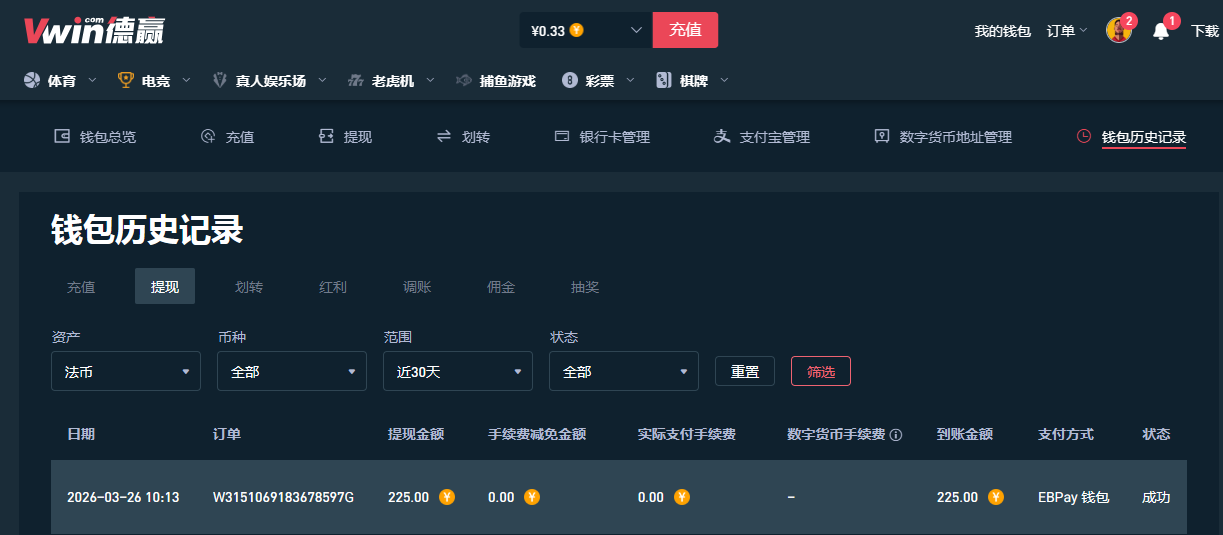Click the 捕鱼游戏 fish icon
This screenshot has width=1223, height=535.
pyautogui.click(x=464, y=80)
